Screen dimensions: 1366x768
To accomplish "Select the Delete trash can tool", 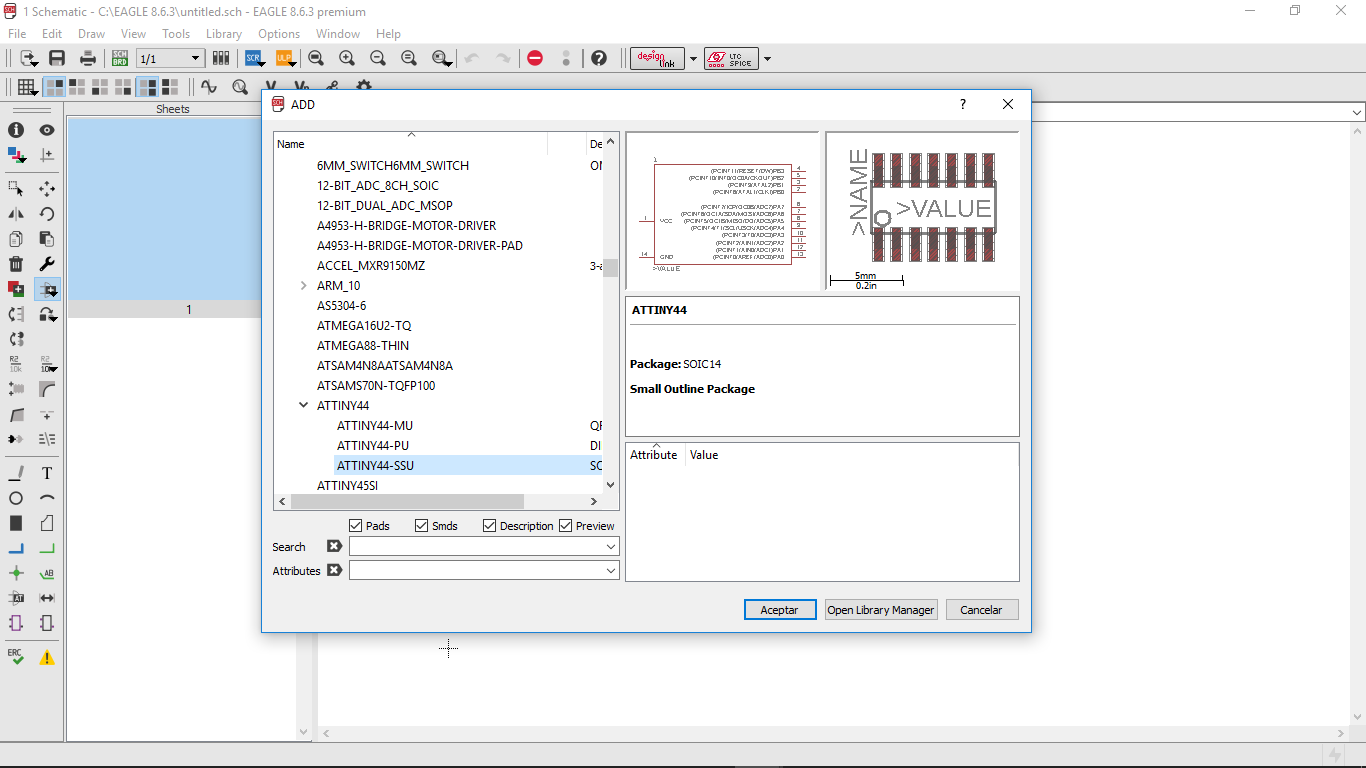I will coord(16,264).
